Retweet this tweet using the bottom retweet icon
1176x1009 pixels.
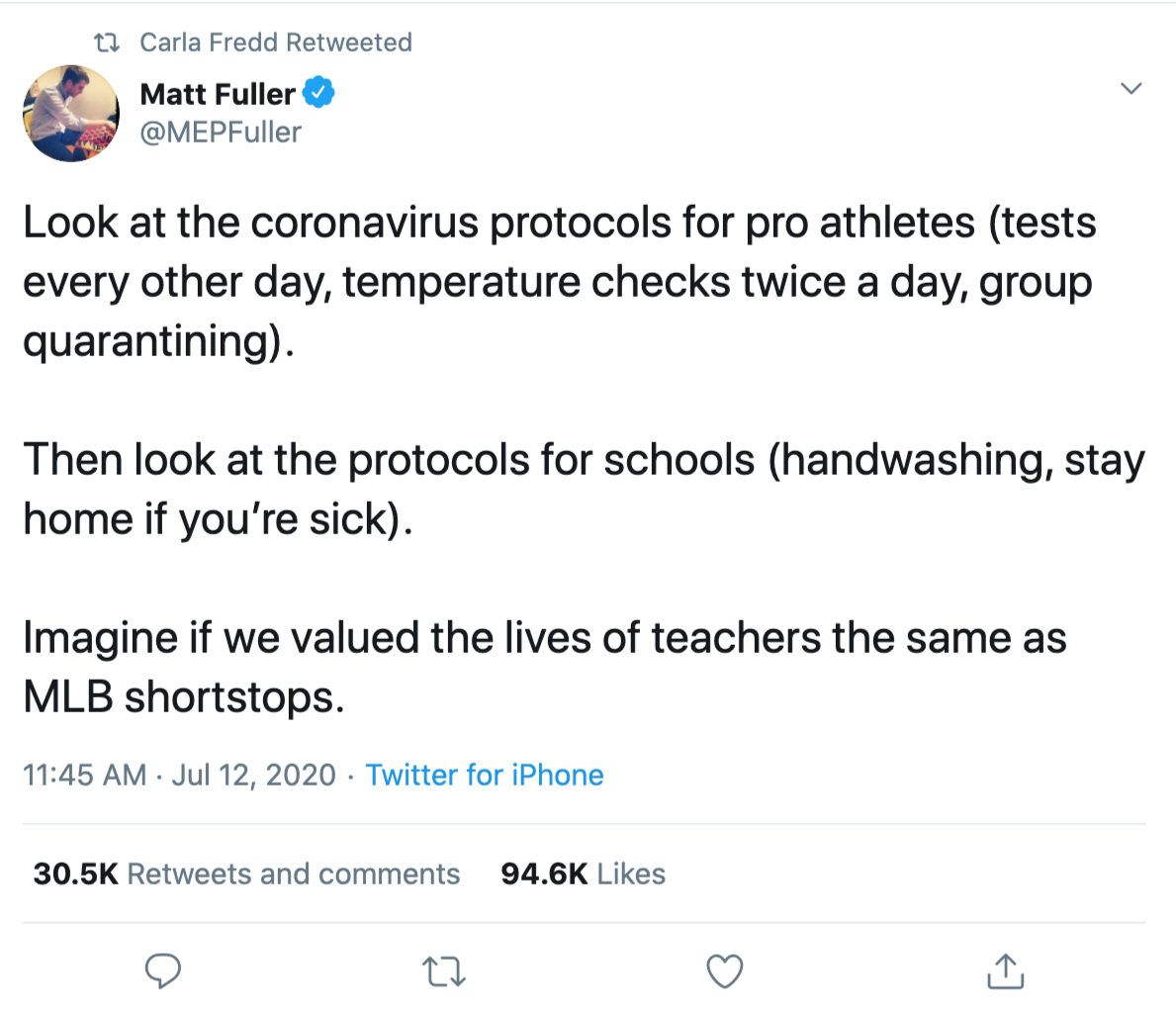tap(443, 971)
